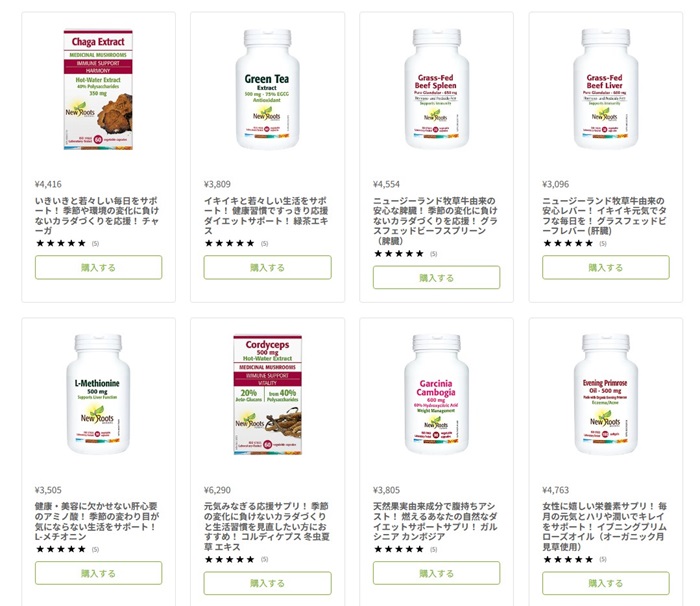This screenshot has width=700, height=606.
Task: Open the Grass-Fed Beef Spleen bottle image
Action: pyautogui.click(x=436, y=89)
